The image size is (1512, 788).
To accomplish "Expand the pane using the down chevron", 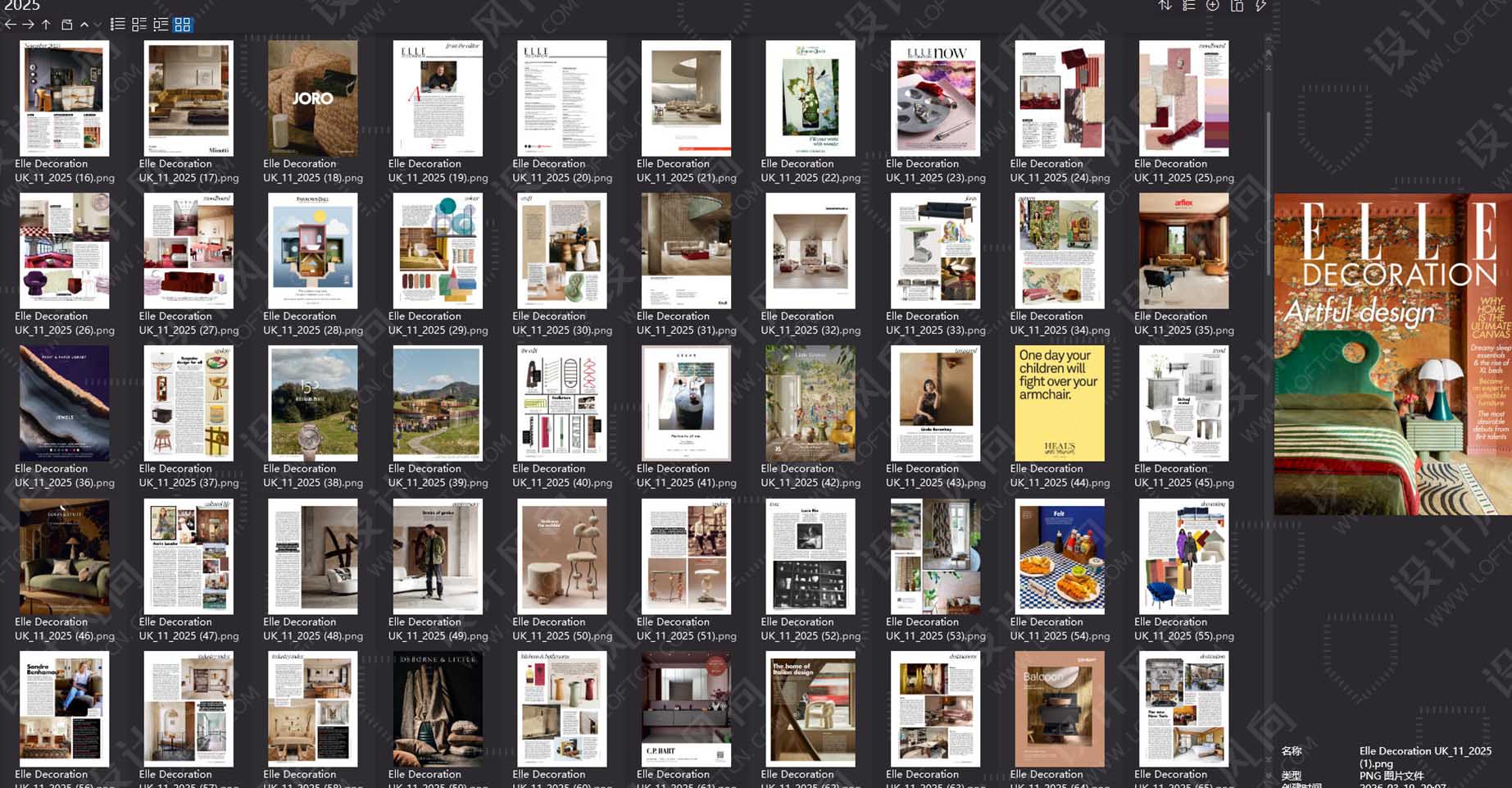I will (x=96, y=25).
